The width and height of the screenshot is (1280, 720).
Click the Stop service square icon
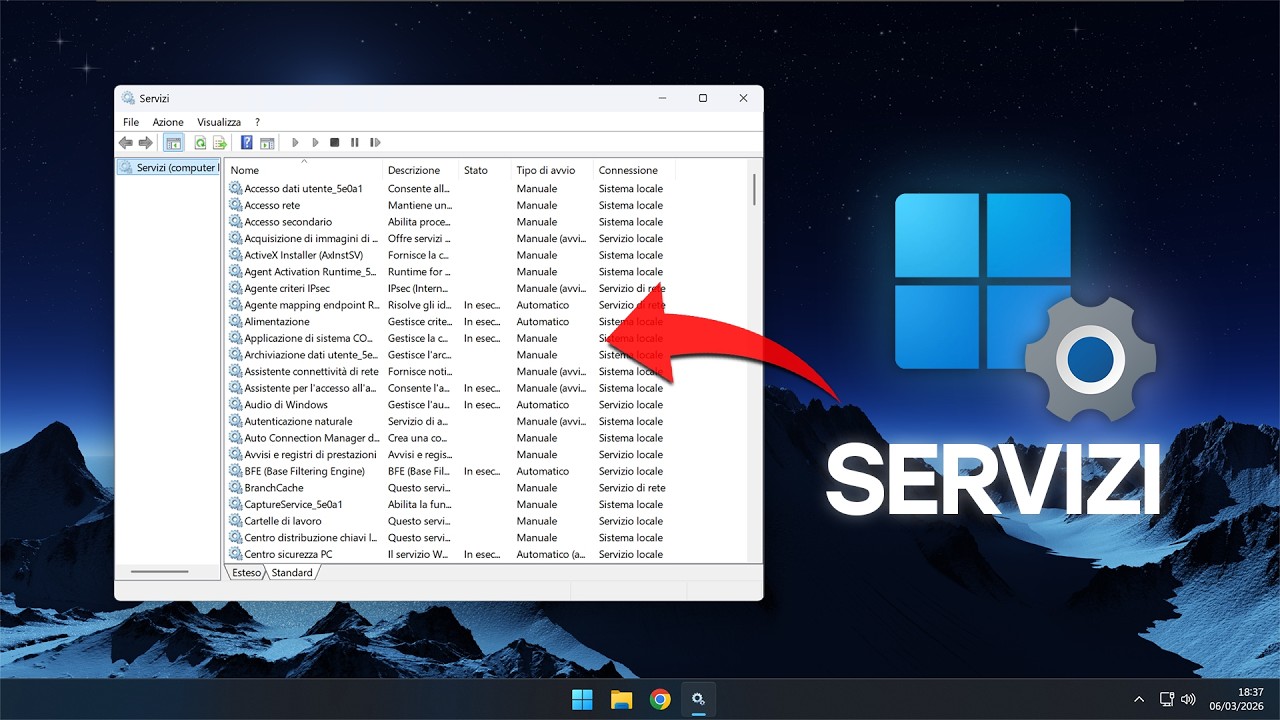point(335,143)
